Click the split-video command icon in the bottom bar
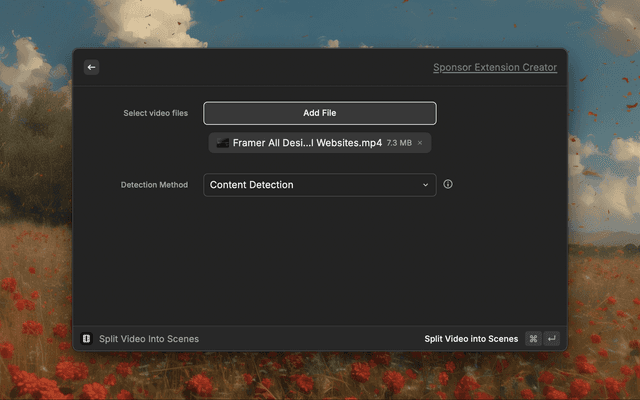The width and height of the screenshot is (640, 400). point(87,339)
